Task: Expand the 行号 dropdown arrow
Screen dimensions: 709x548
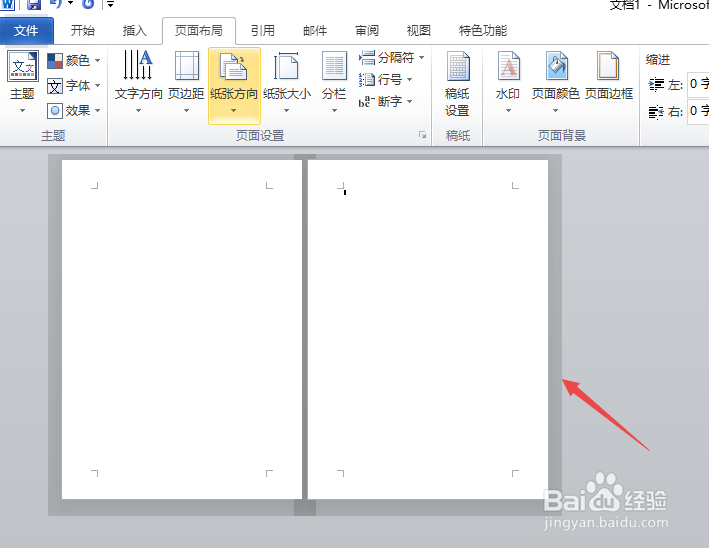Action: (x=409, y=80)
